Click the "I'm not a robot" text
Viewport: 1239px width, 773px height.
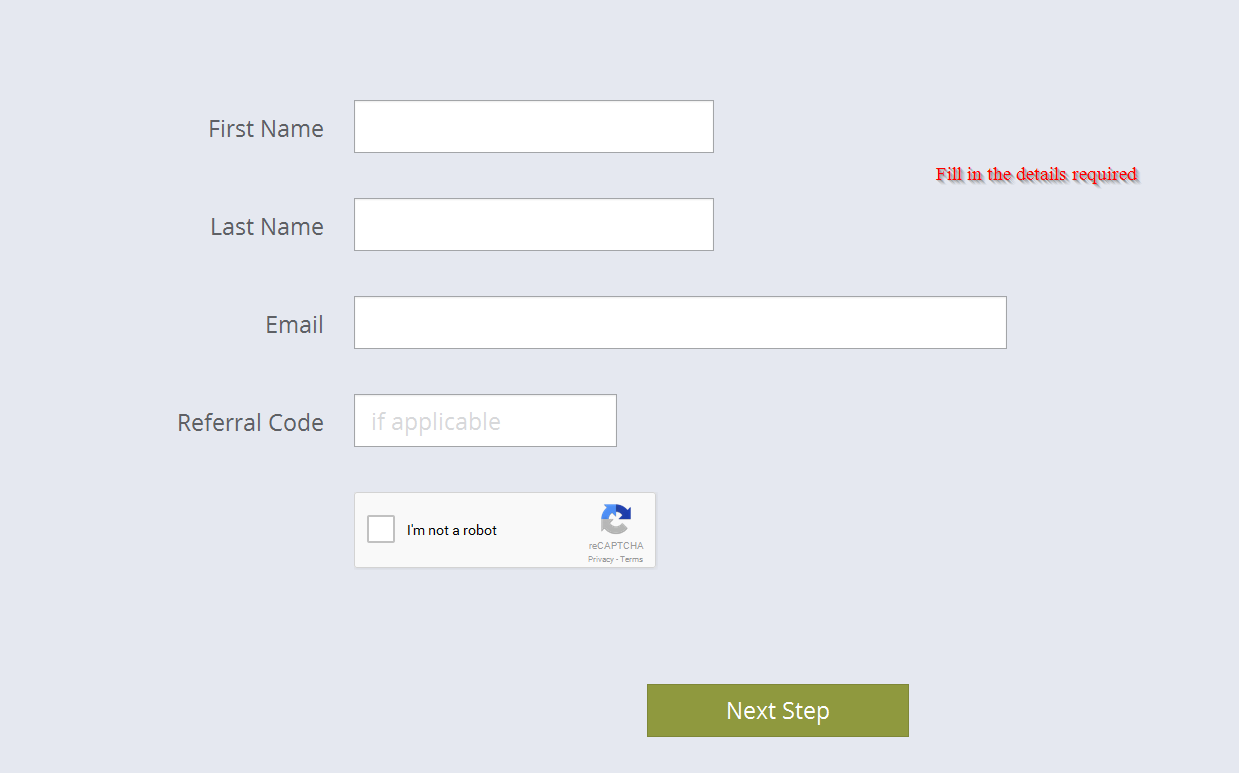click(452, 531)
